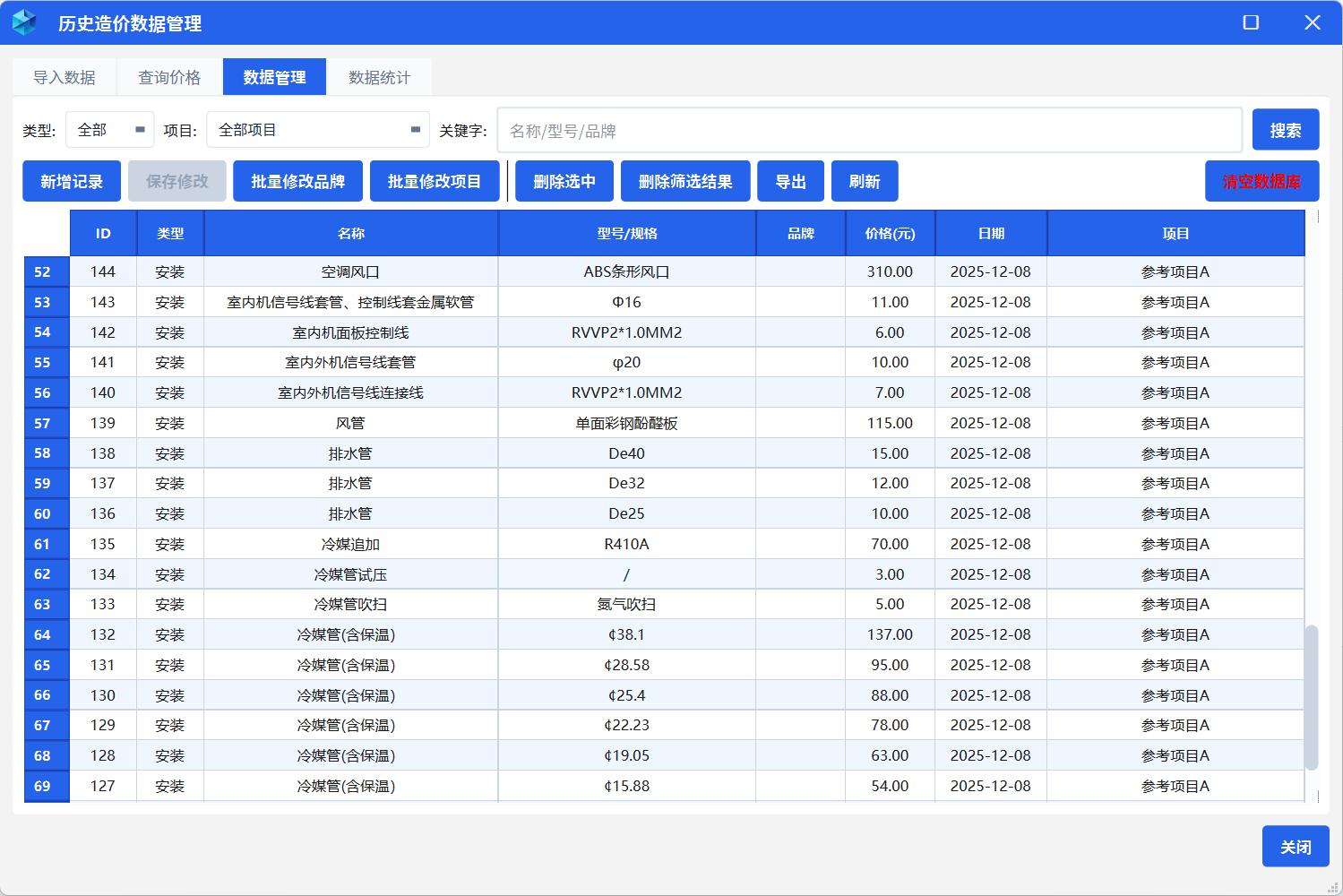1343x896 pixels.
Task: Click the red 清空数据库 clear database button
Action: click(x=1261, y=180)
